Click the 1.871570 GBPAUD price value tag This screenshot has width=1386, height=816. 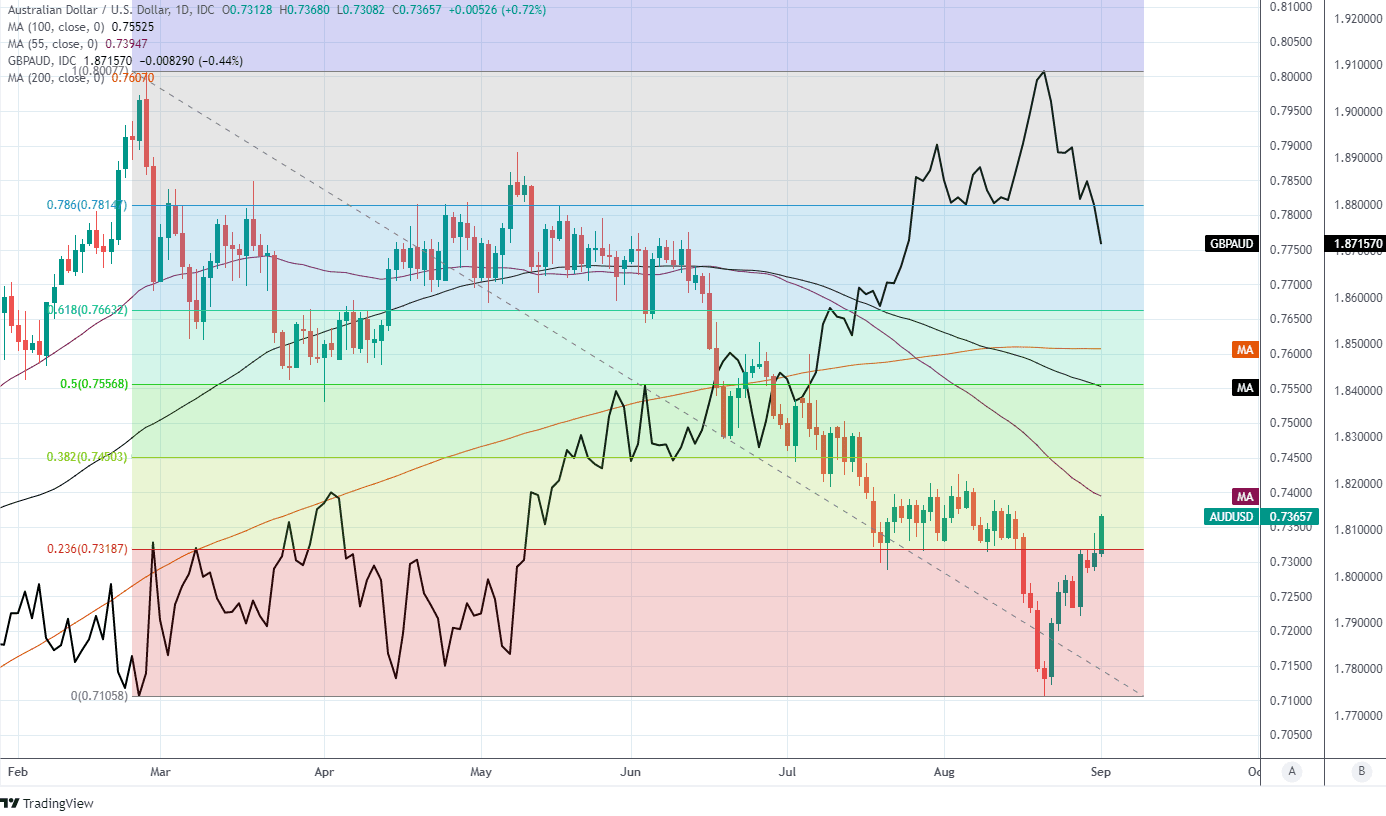coord(1354,244)
